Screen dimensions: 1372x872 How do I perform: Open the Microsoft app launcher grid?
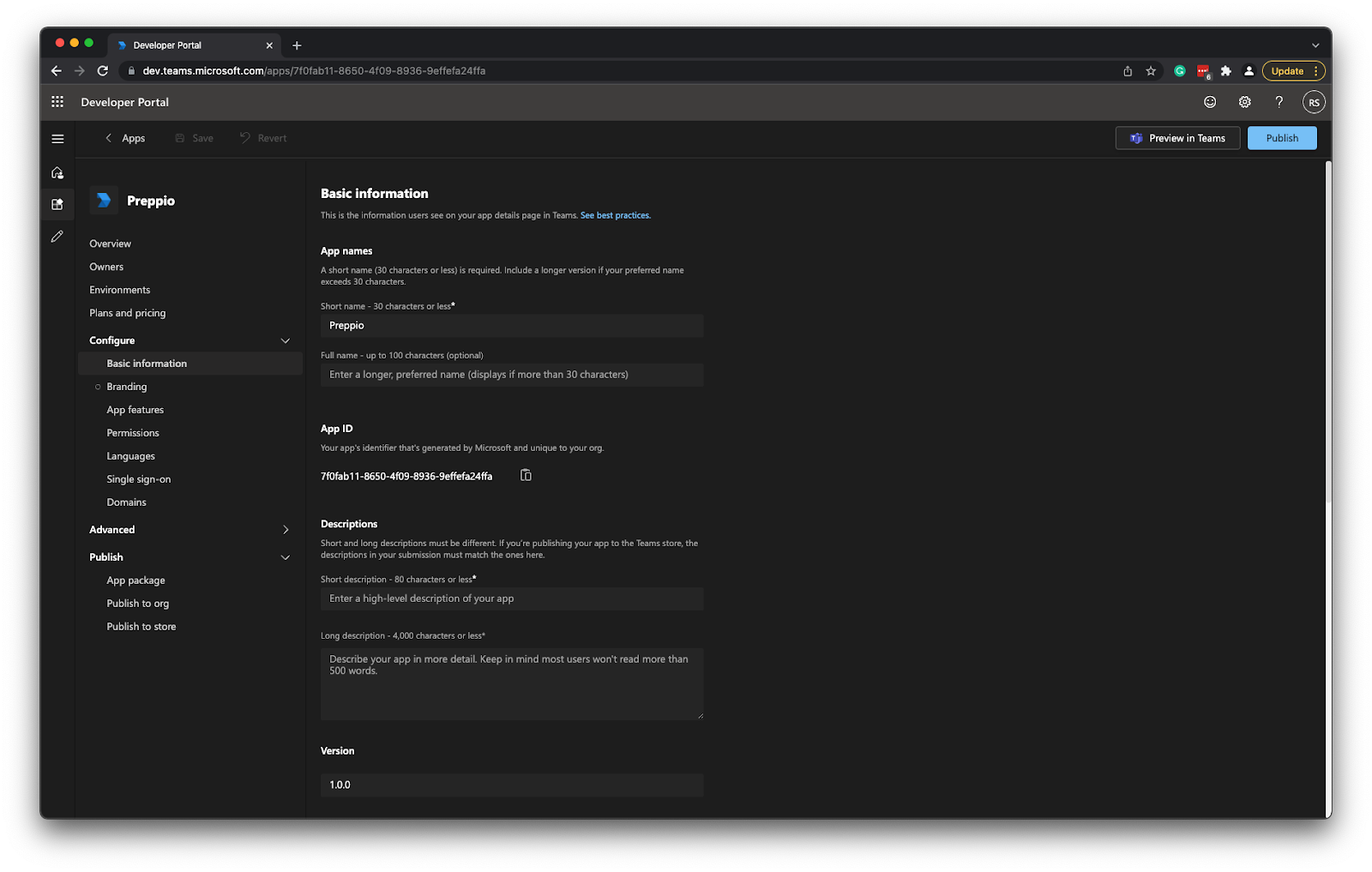[57, 101]
